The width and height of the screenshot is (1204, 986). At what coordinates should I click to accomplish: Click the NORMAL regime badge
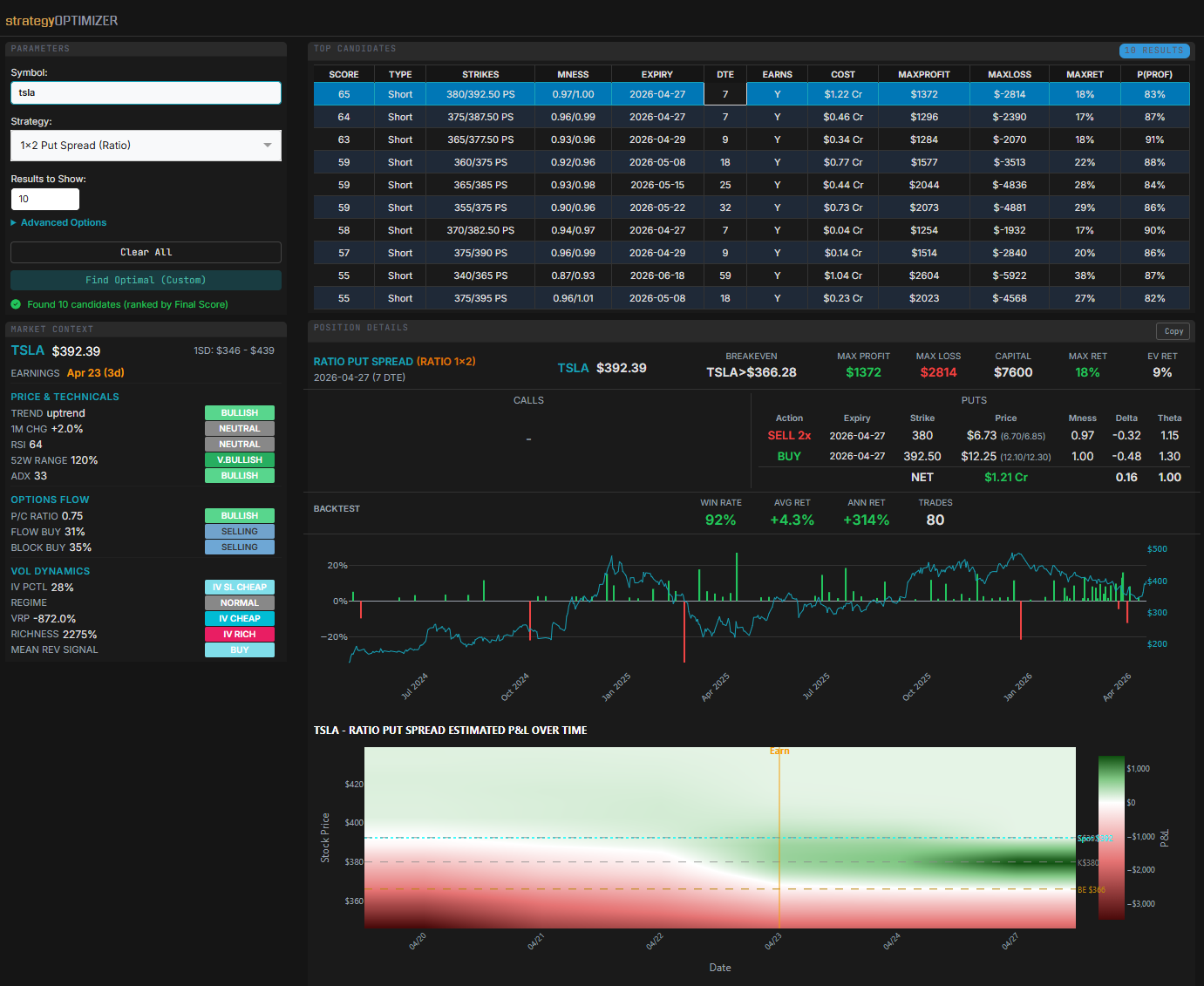click(240, 603)
